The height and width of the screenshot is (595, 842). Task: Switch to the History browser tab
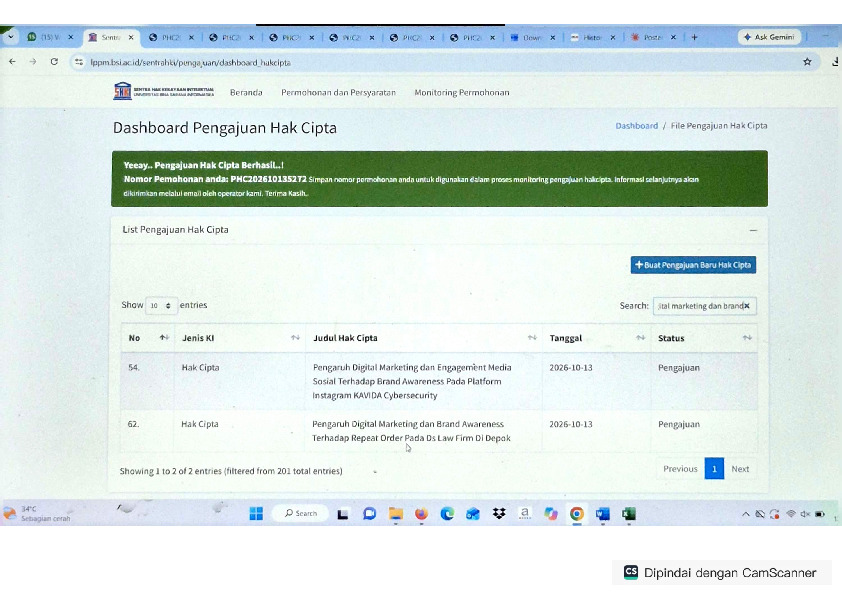pyautogui.click(x=592, y=38)
